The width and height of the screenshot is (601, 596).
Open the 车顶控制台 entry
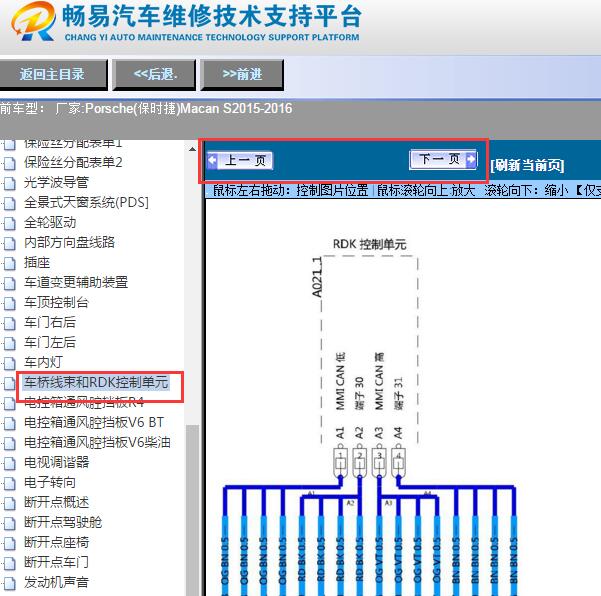pos(56,302)
